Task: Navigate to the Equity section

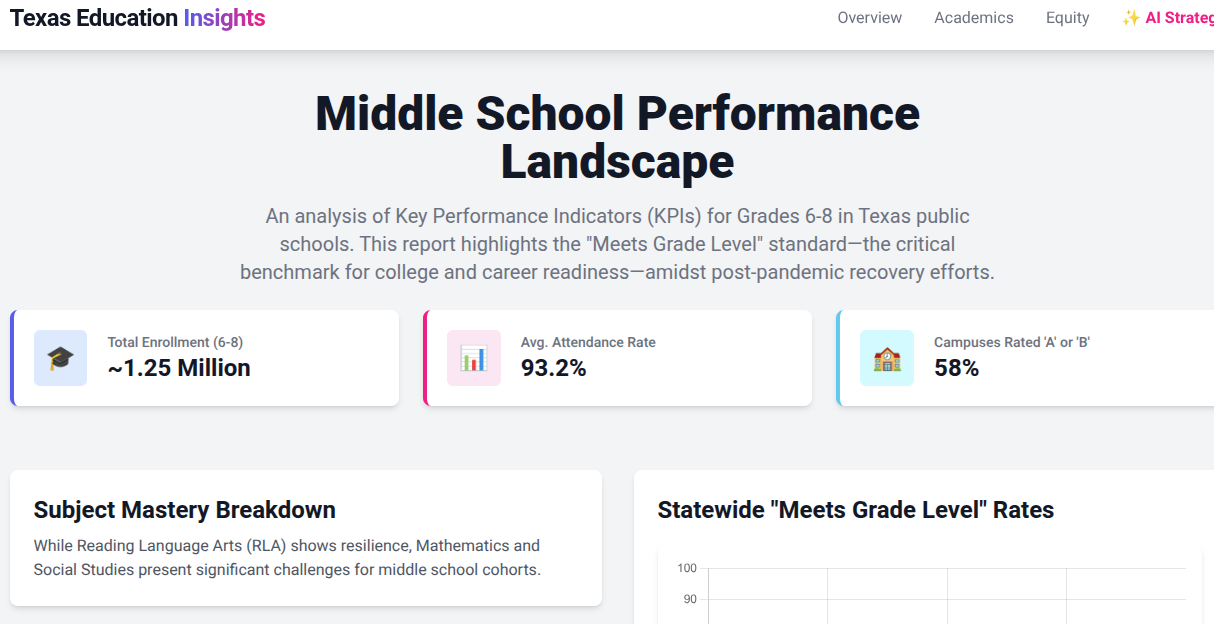Action: coord(1067,18)
